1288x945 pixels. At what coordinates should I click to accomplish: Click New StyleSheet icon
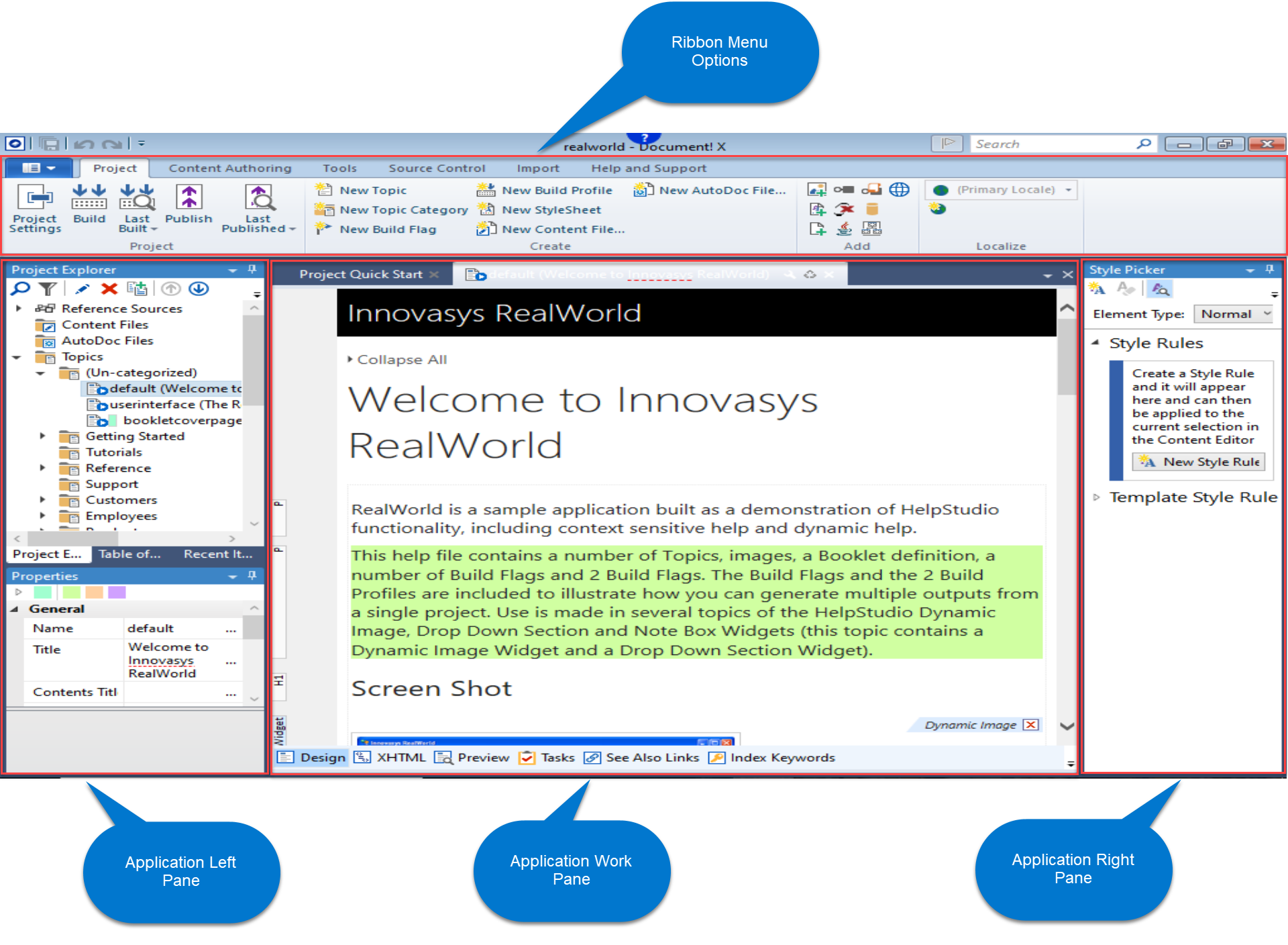click(486, 209)
